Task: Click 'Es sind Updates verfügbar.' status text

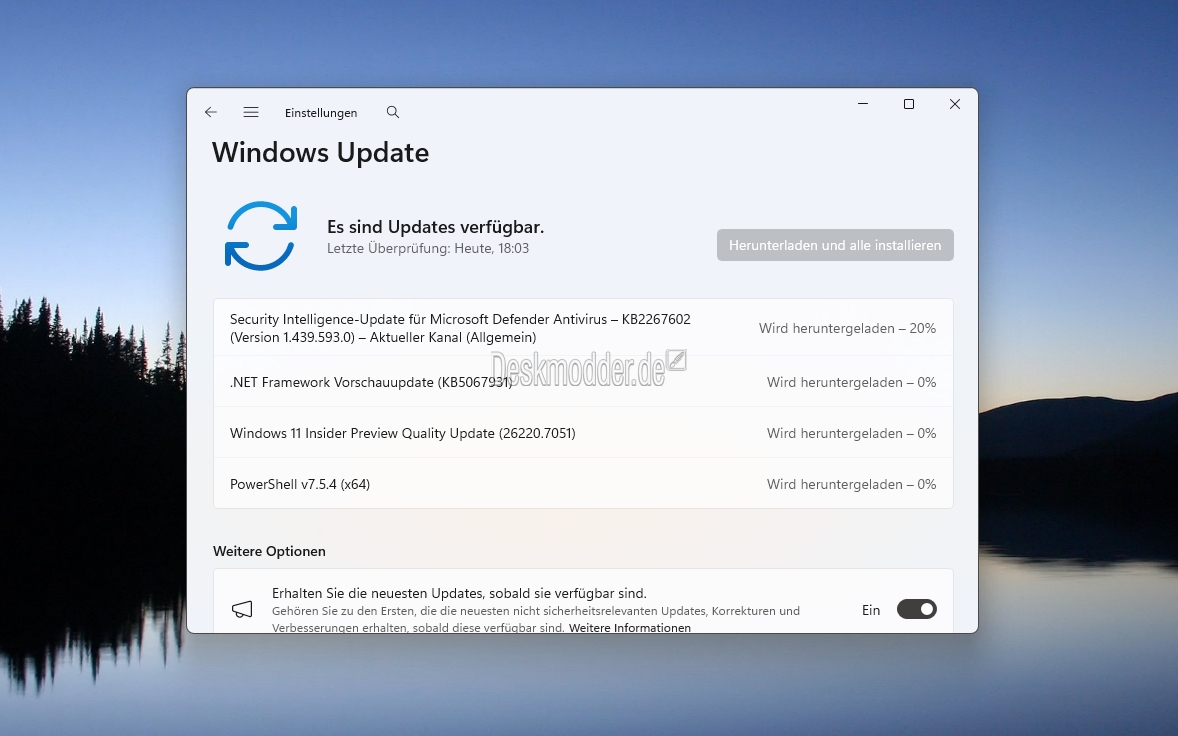Action: point(435,227)
